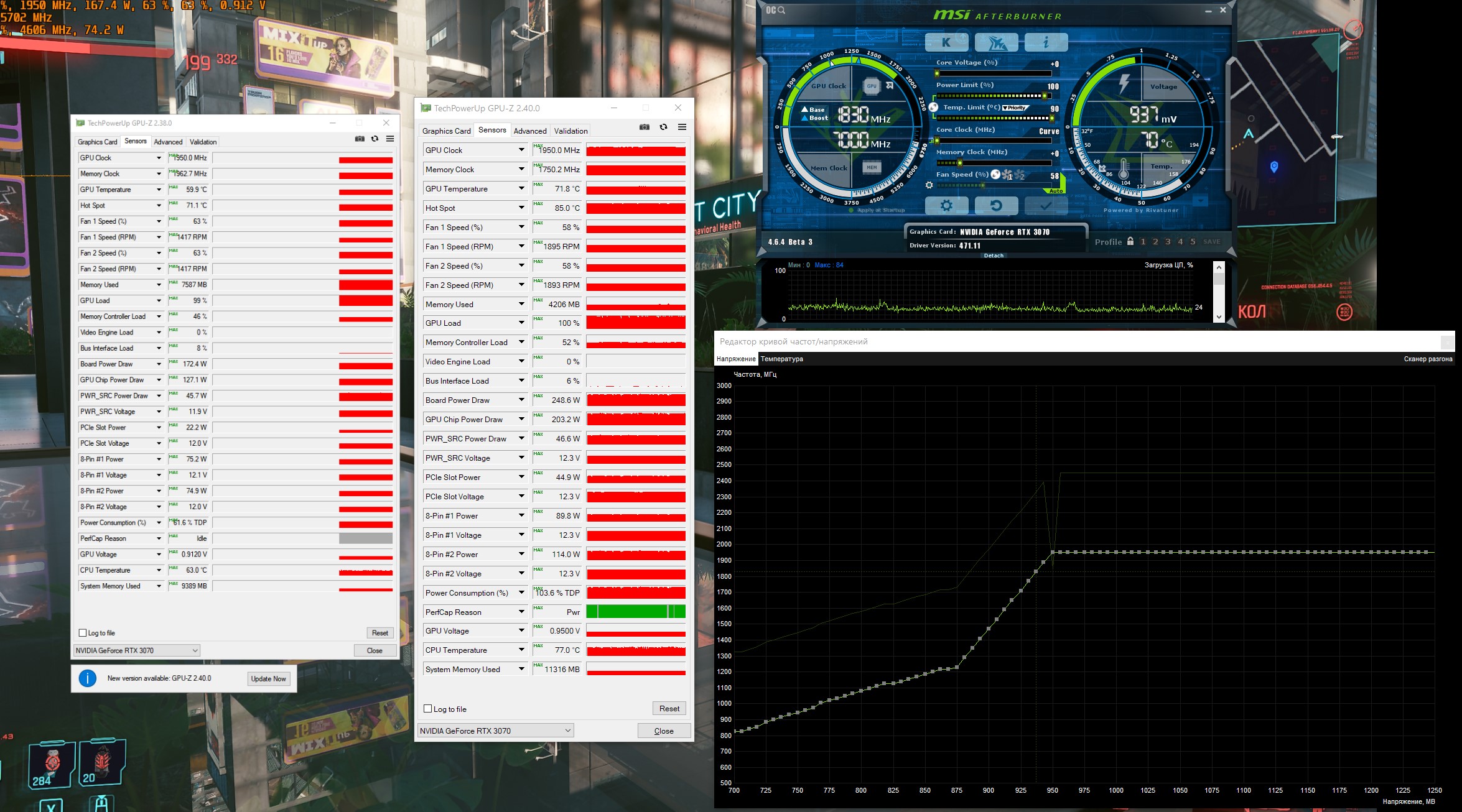The height and width of the screenshot is (812, 1462).
Task: Switch to Advanced tab in GPU-Z 2.40.0
Action: [x=530, y=131]
